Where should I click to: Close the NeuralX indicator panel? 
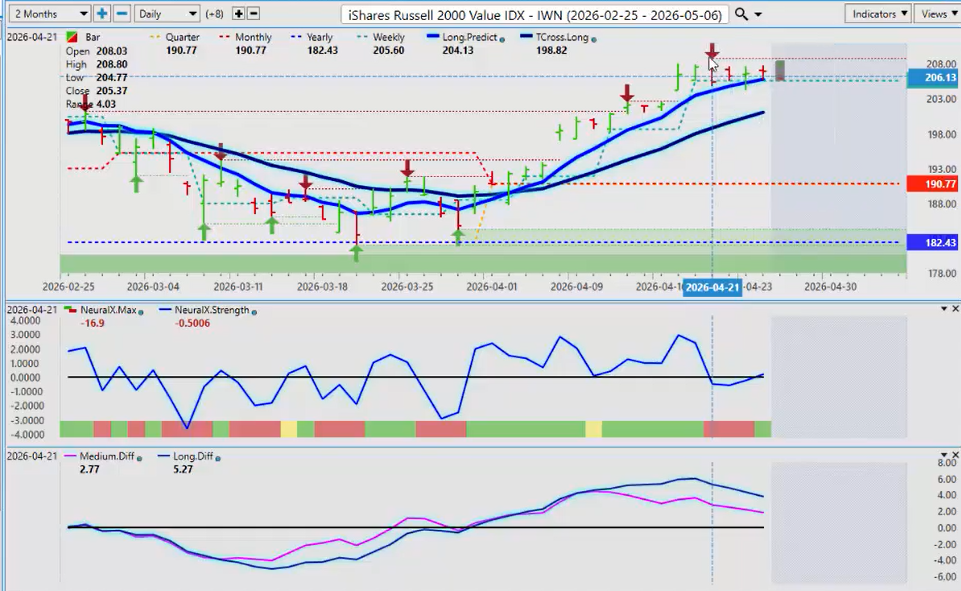click(x=955, y=309)
